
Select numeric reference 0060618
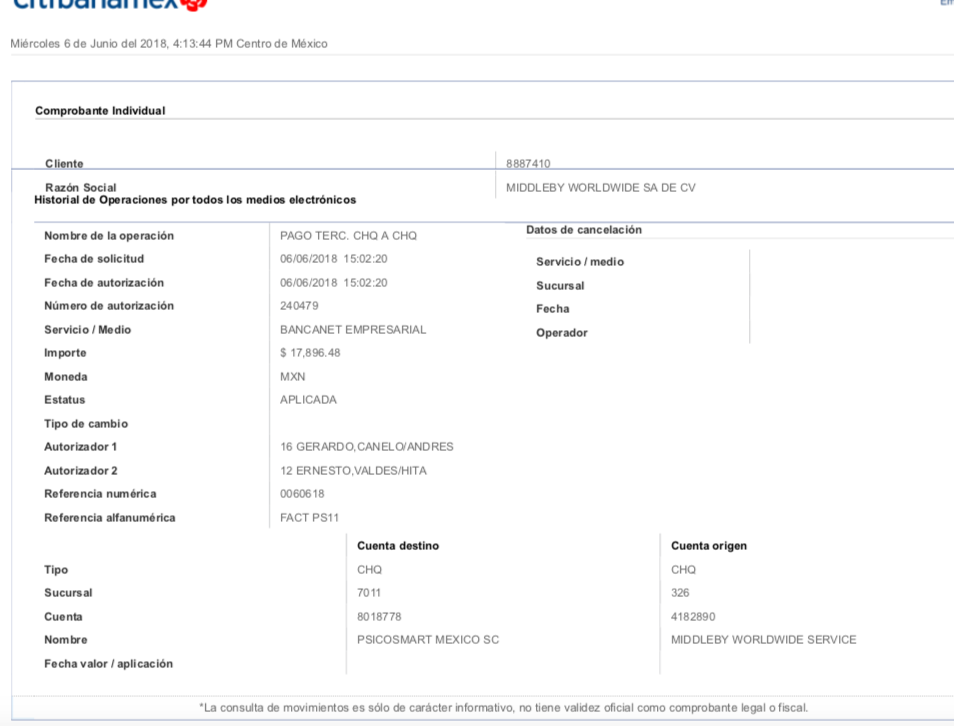point(302,494)
